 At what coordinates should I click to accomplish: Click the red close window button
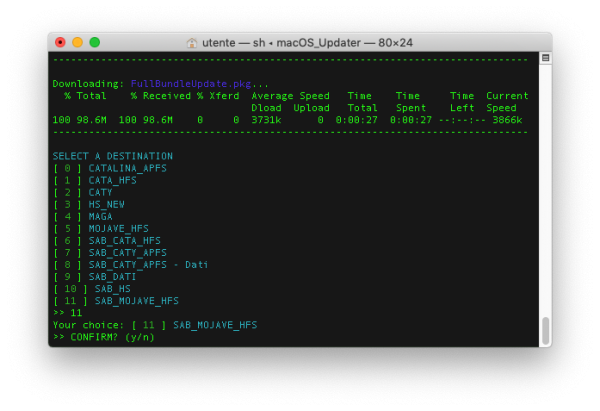click(60, 42)
